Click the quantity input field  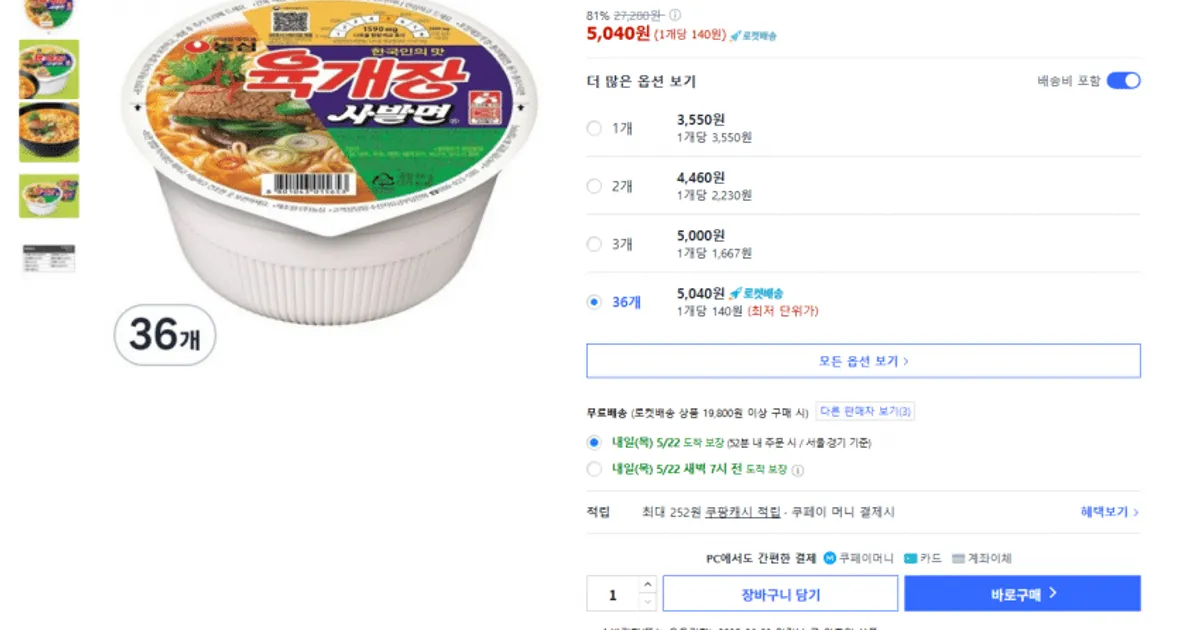[x=613, y=594]
